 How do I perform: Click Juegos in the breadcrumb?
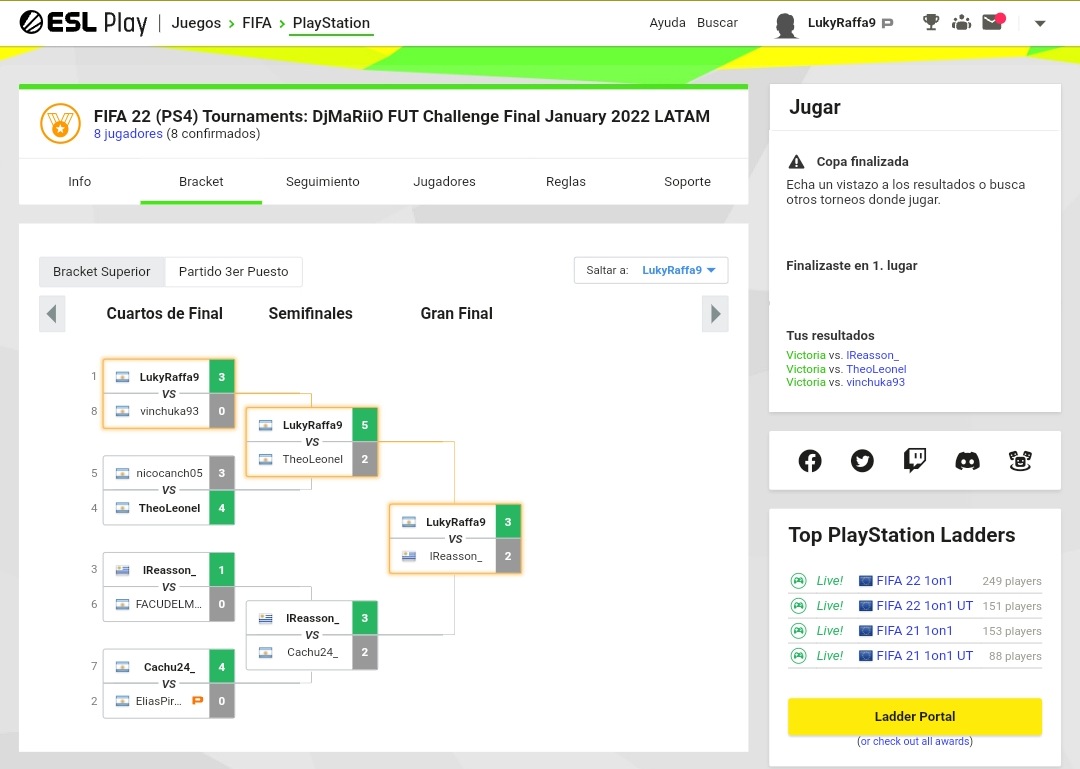196,23
